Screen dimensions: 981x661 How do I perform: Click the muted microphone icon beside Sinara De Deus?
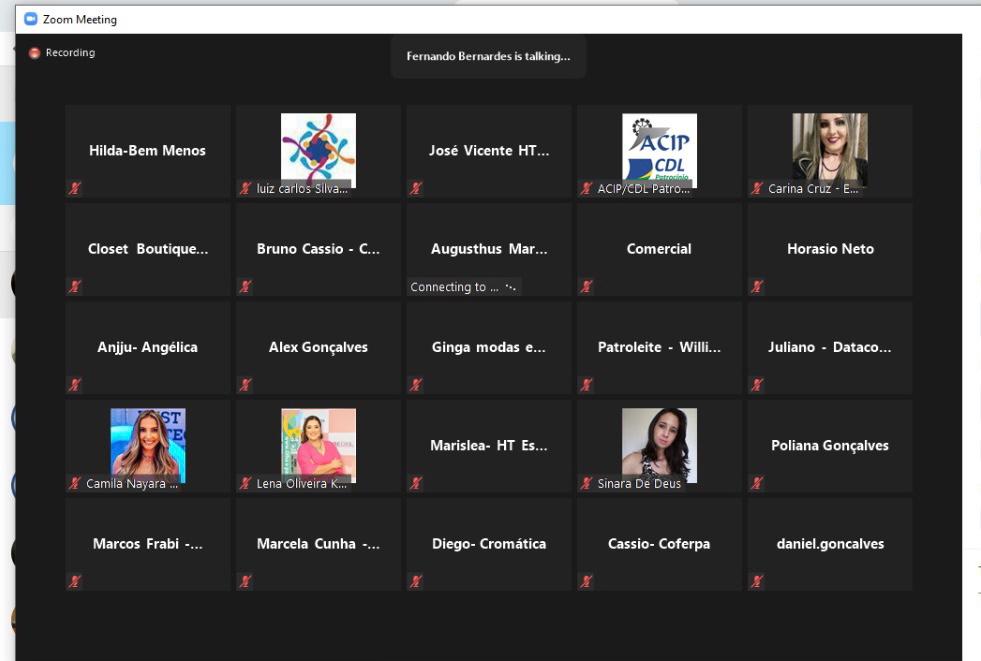(587, 483)
